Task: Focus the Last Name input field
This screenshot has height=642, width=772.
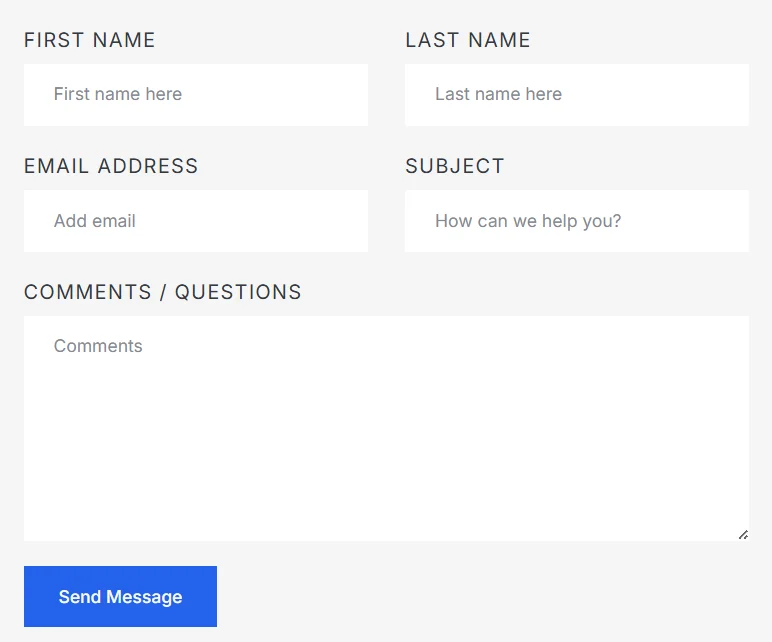Action: point(577,95)
